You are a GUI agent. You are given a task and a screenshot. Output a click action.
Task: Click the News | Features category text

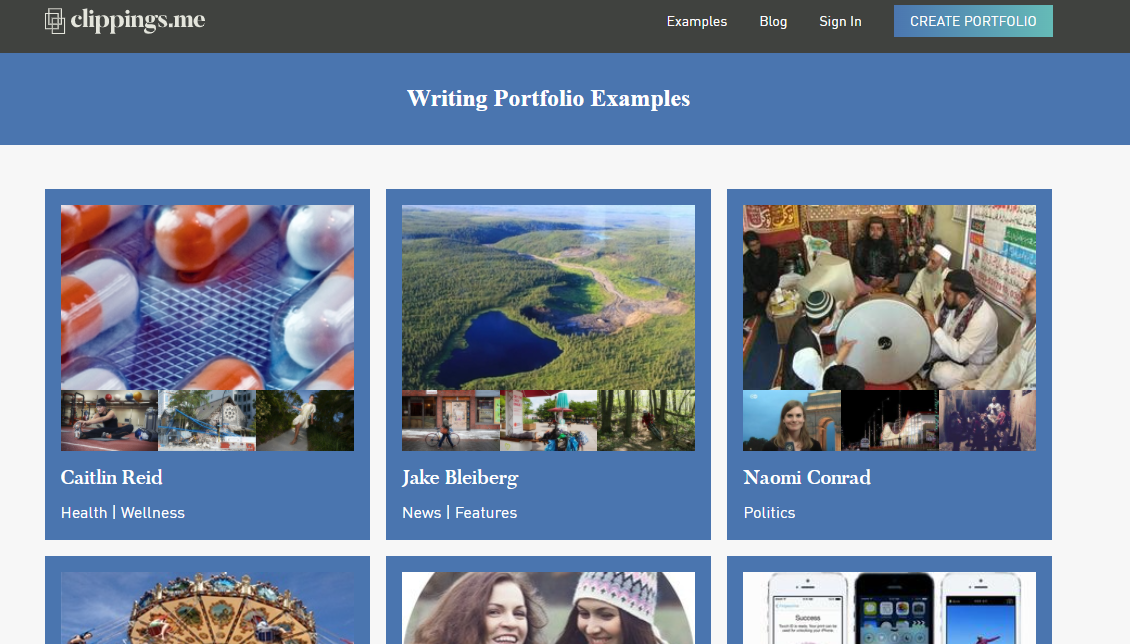[460, 513]
